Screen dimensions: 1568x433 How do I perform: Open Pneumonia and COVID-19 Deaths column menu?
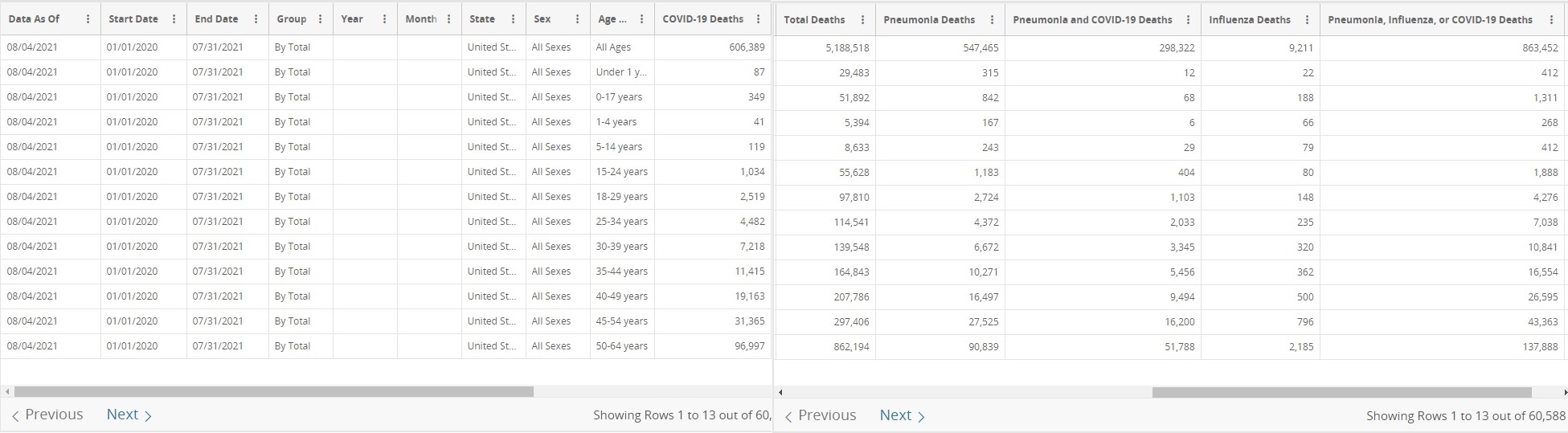pos(1188,20)
